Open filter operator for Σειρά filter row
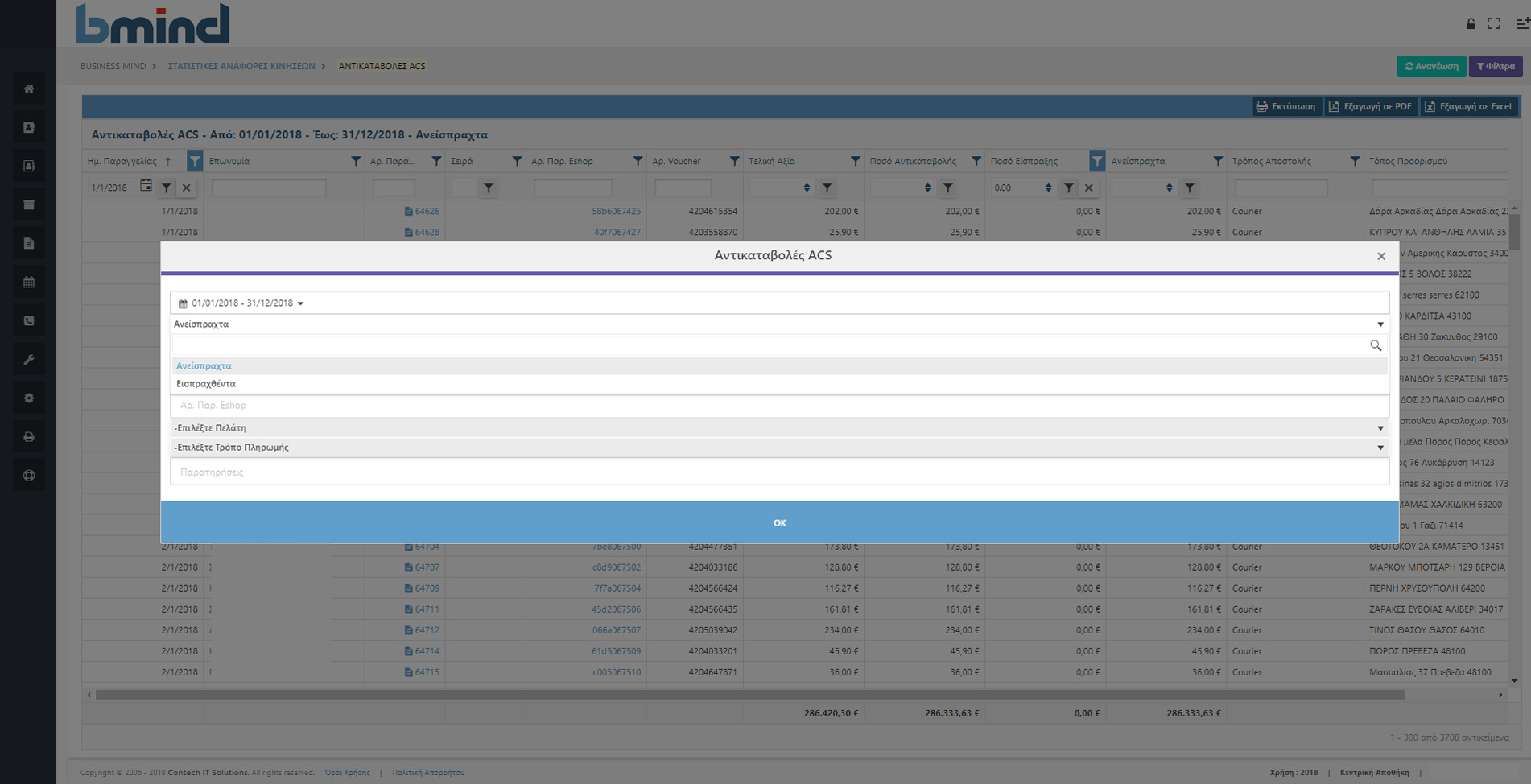Viewport: 1531px width, 784px height. 488,188
